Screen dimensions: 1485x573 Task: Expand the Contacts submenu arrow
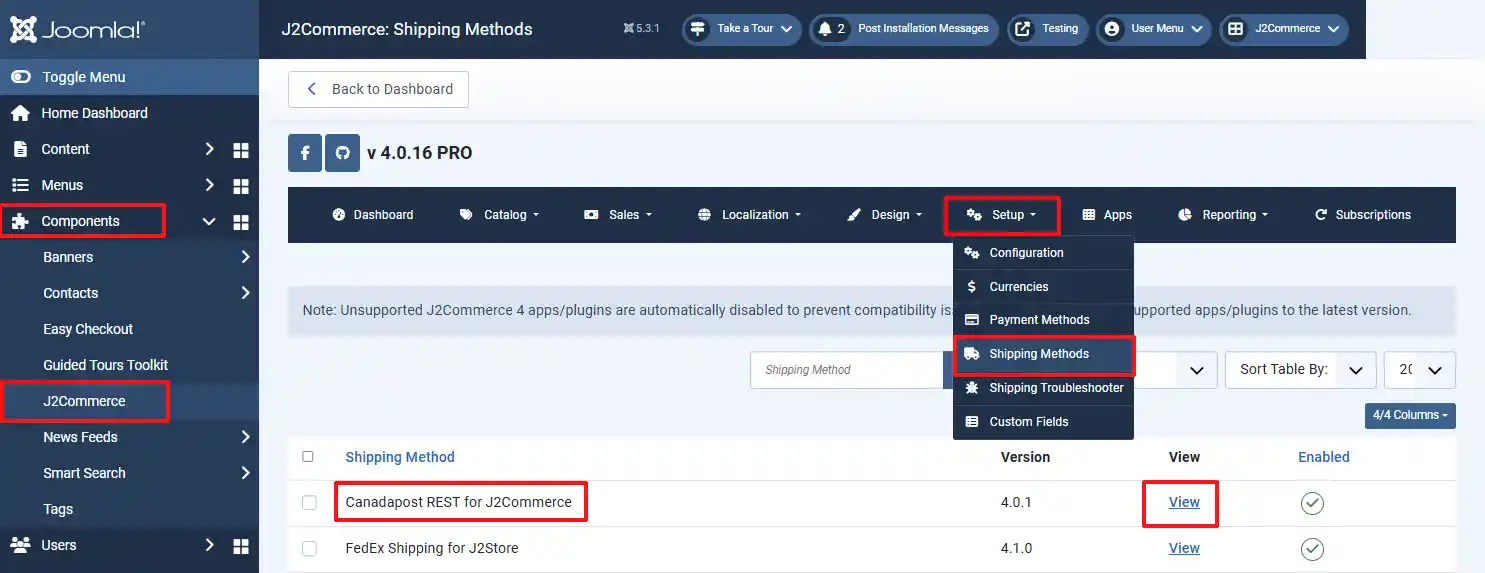[245, 293]
